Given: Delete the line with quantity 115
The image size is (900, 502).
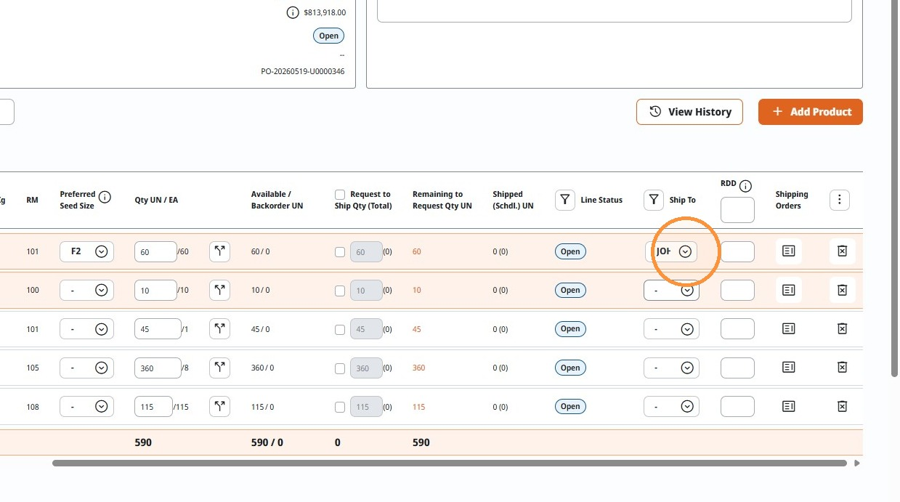Looking at the screenshot, I should pyautogui.click(x=842, y=406).
